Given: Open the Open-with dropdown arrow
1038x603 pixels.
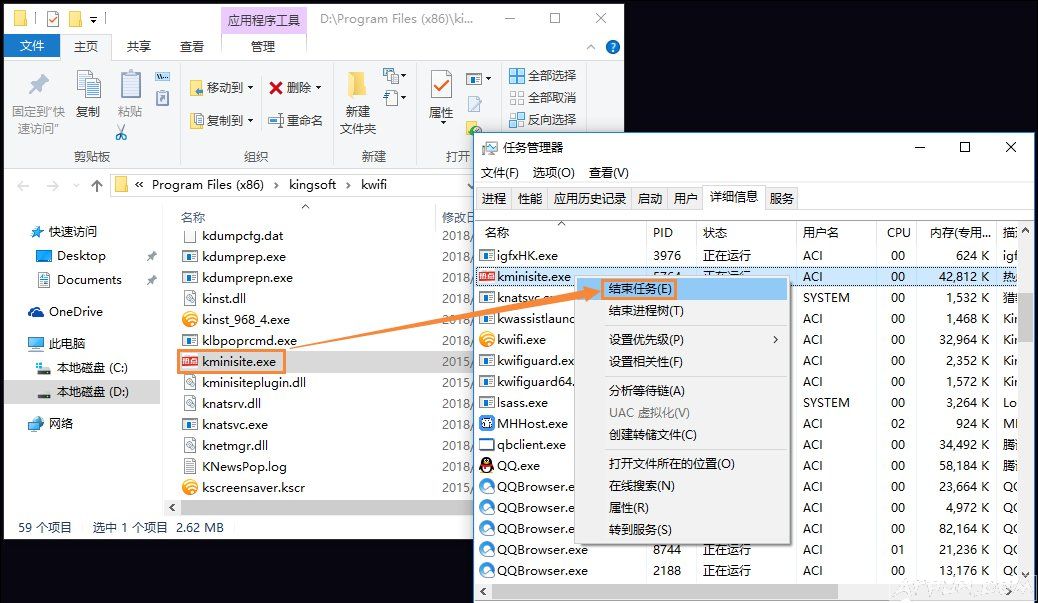Looking at the screenshot, I should tap(489, 79).
